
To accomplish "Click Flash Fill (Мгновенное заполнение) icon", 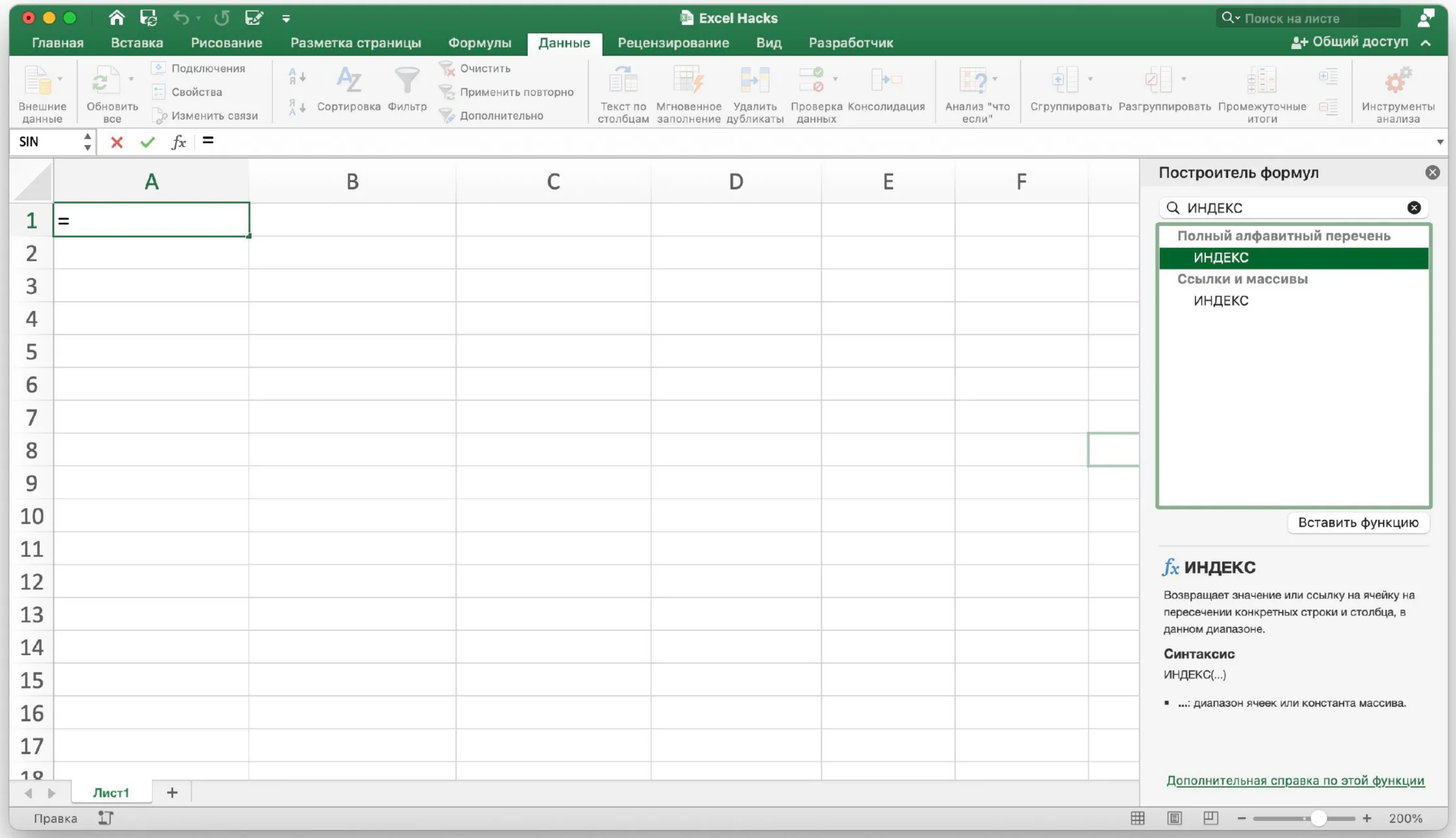I will (x=688, y=81).
